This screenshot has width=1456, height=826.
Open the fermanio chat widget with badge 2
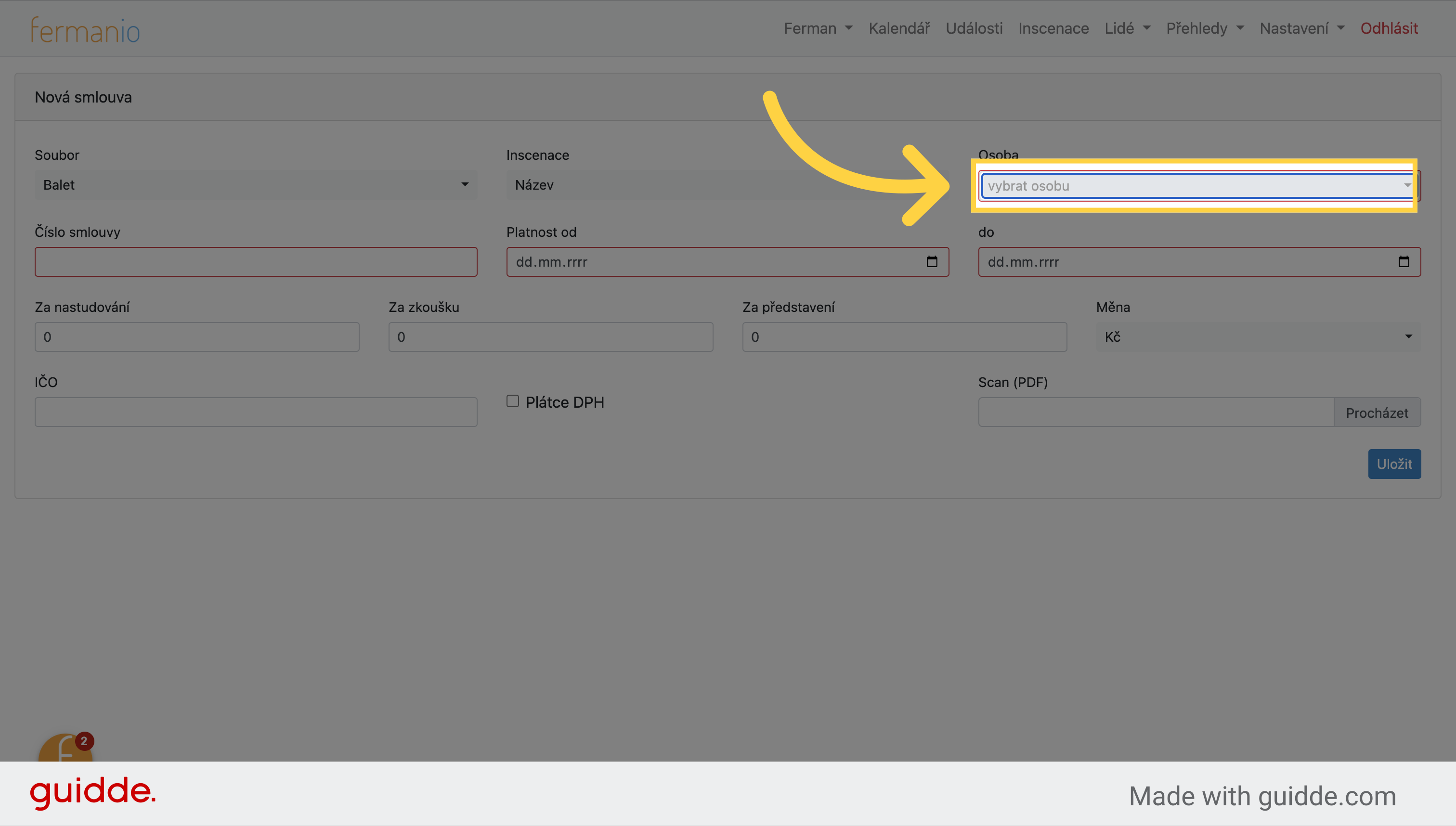pos(66,748)
